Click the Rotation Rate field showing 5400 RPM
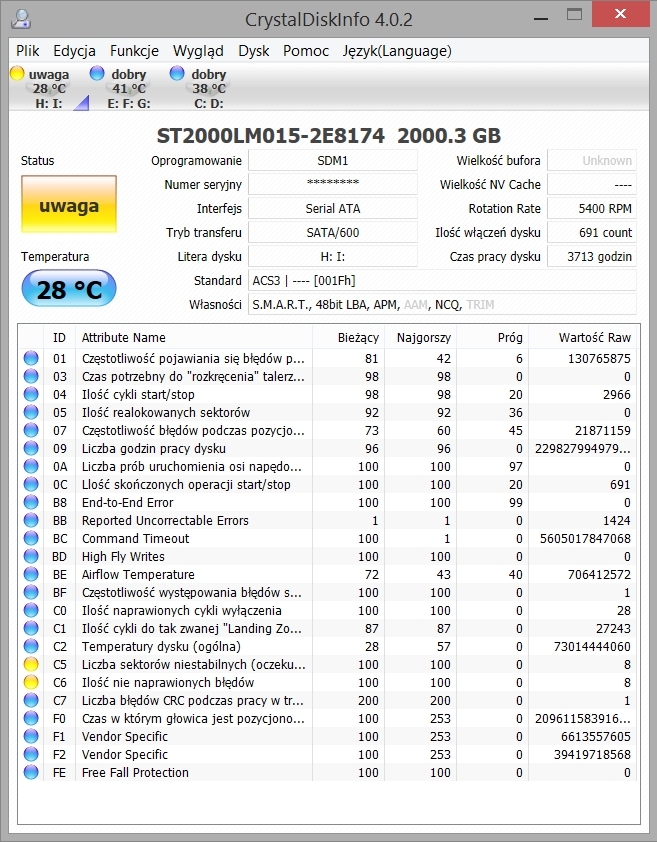Screen dimensions: 657x842 [x=592, y=208]
